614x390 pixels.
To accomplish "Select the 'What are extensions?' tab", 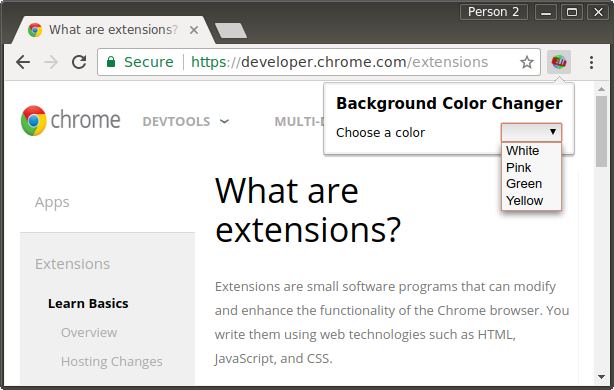I will pyautogui.click(x=113, y=30).
